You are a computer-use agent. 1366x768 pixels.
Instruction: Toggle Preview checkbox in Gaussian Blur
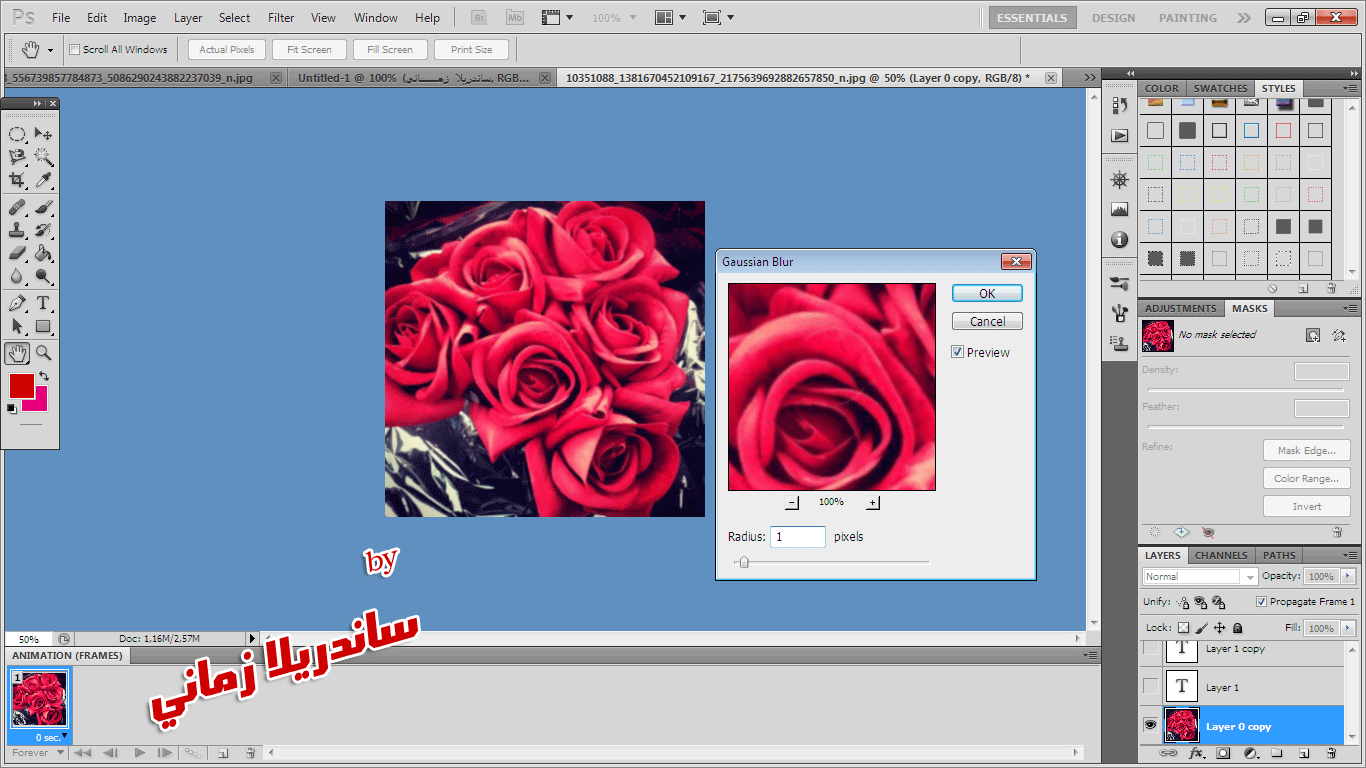click(957, 352)
